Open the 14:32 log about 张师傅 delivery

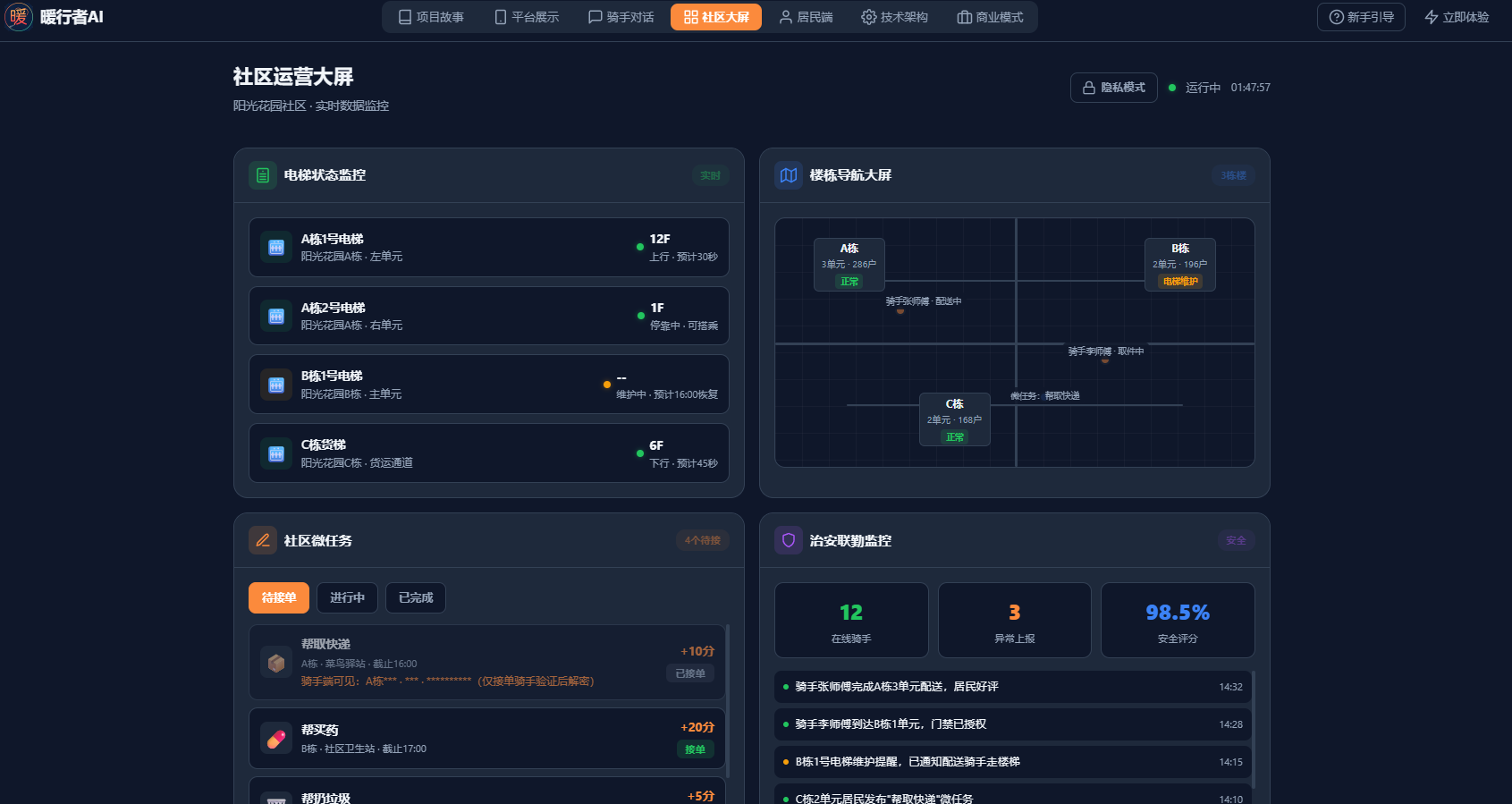(1013, 687)
